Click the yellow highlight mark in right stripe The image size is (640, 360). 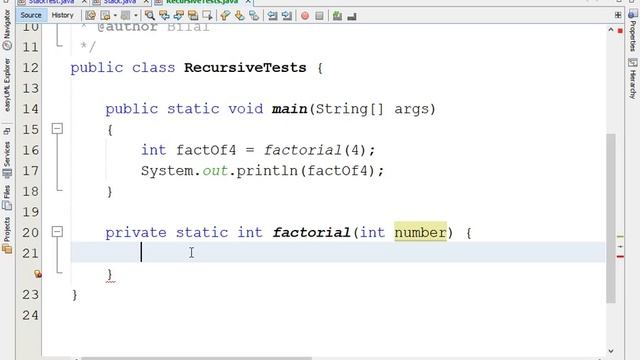pos(620,236)
